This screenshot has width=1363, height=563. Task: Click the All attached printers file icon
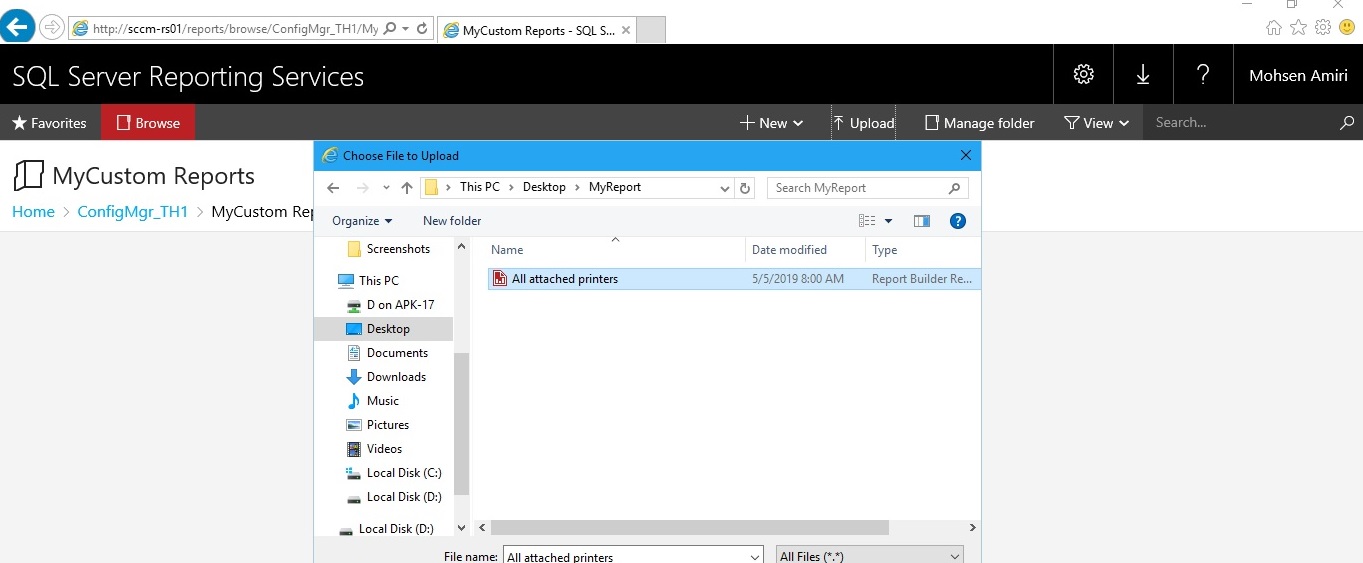[499, 279]
